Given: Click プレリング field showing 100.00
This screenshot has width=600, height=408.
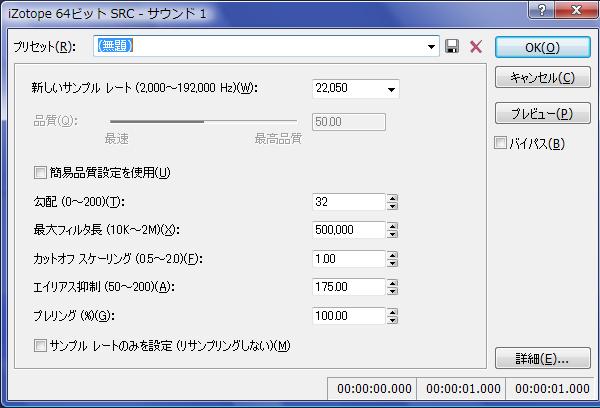Looking at the screenshot, I should coord(348,316).
